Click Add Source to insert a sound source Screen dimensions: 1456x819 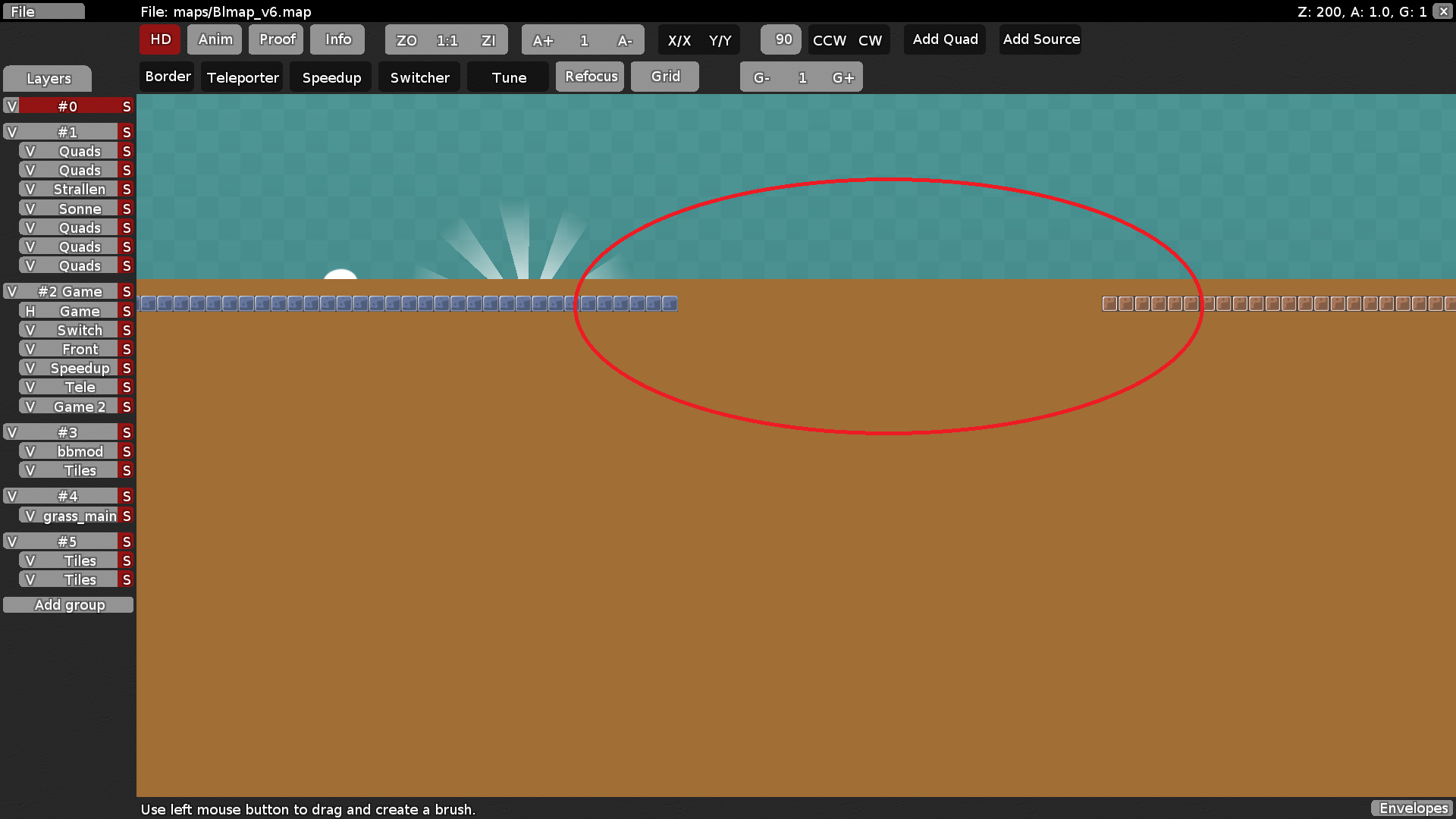1040,39
